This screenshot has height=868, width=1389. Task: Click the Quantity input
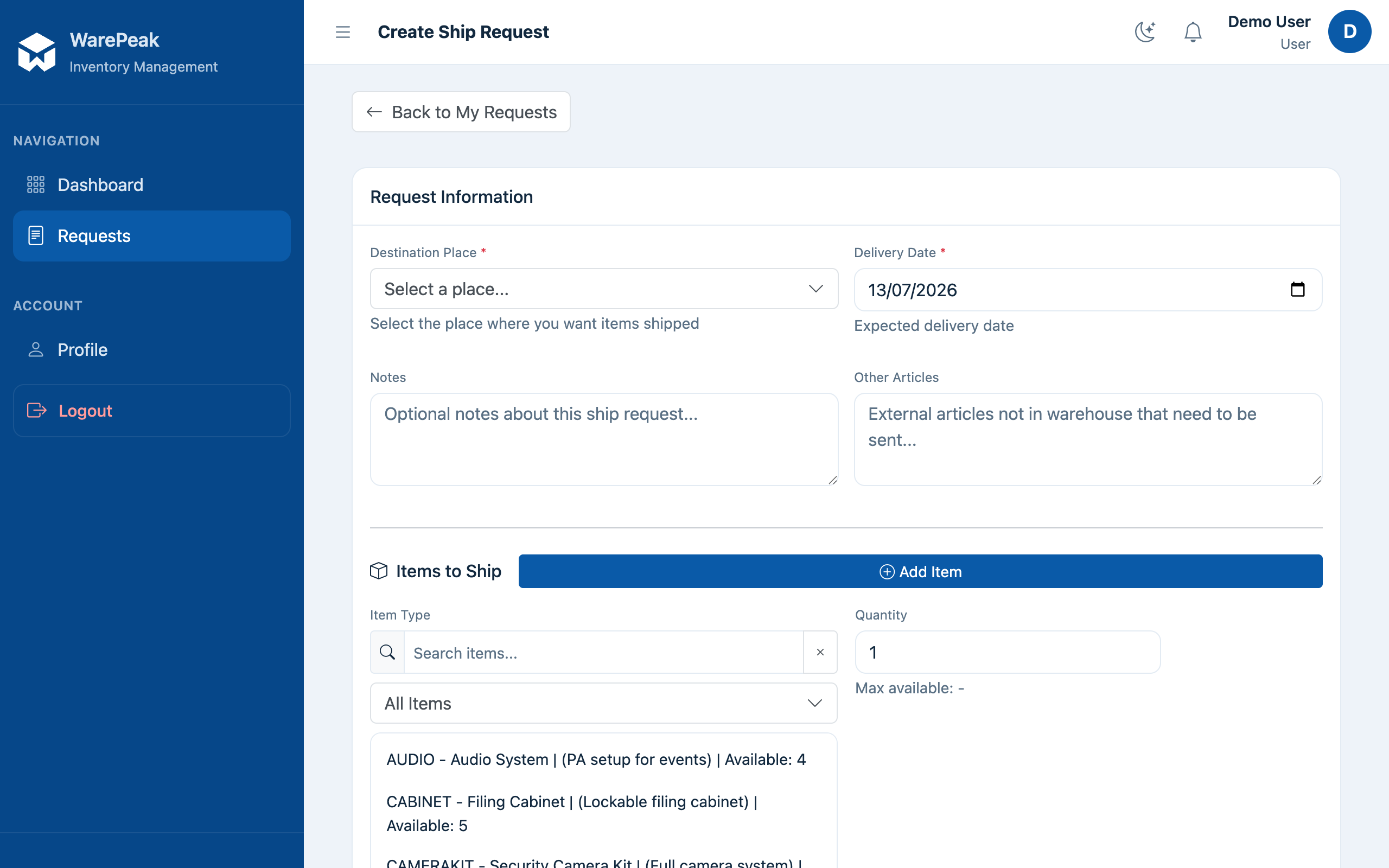click(x=1008, y=652)
